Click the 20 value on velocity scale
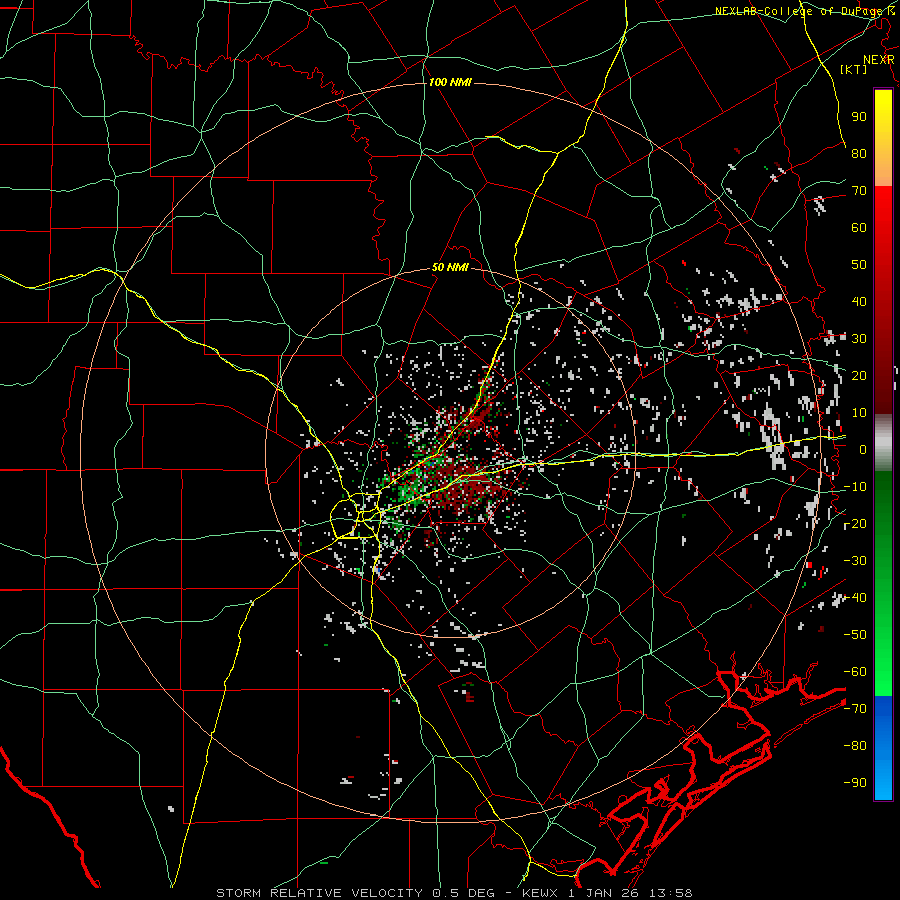Image resolution: width=900 pixels, height=900 pixels. point(859,376)
